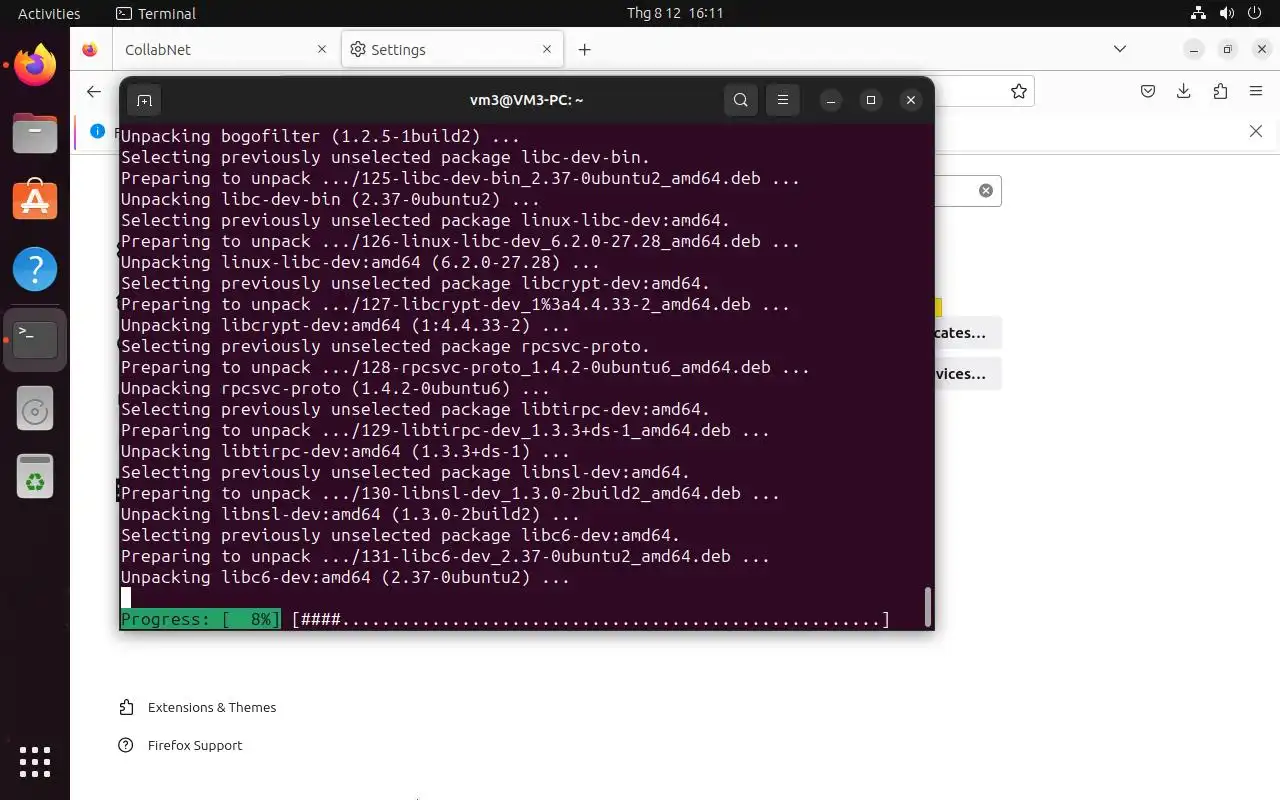Switch to the Settings tab
This screenshot has width=1280, height=800.
(452, 49)
